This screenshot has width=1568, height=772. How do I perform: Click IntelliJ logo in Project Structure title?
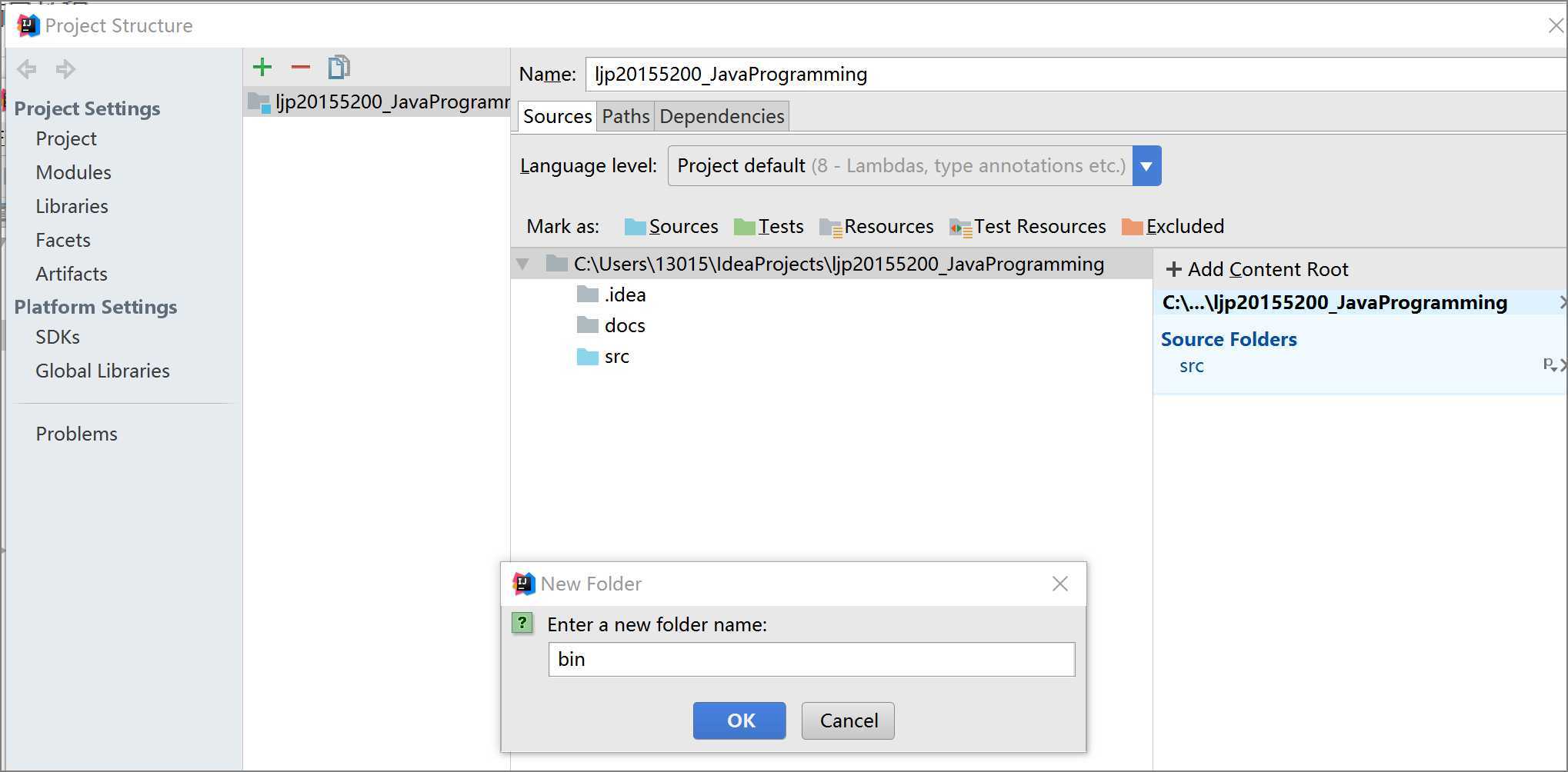coord(28,25)
